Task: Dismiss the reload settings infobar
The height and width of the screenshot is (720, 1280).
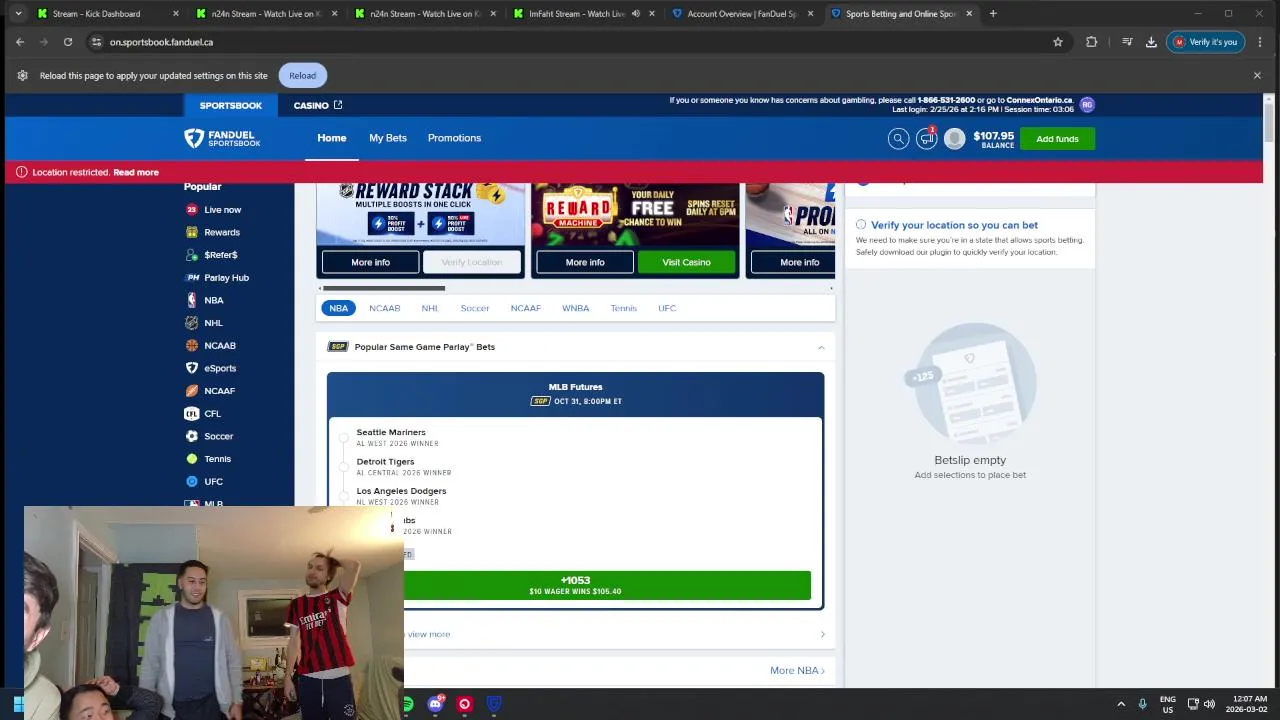Action: (x=1257, y=75)
